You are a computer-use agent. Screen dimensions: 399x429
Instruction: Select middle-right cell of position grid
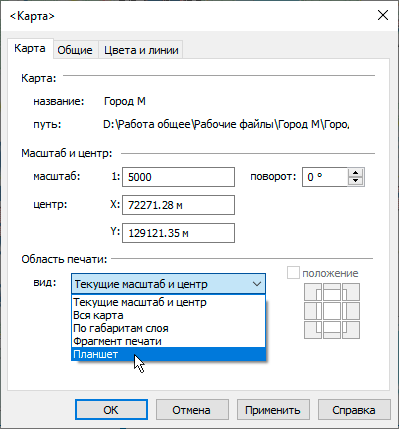[351, 311]
